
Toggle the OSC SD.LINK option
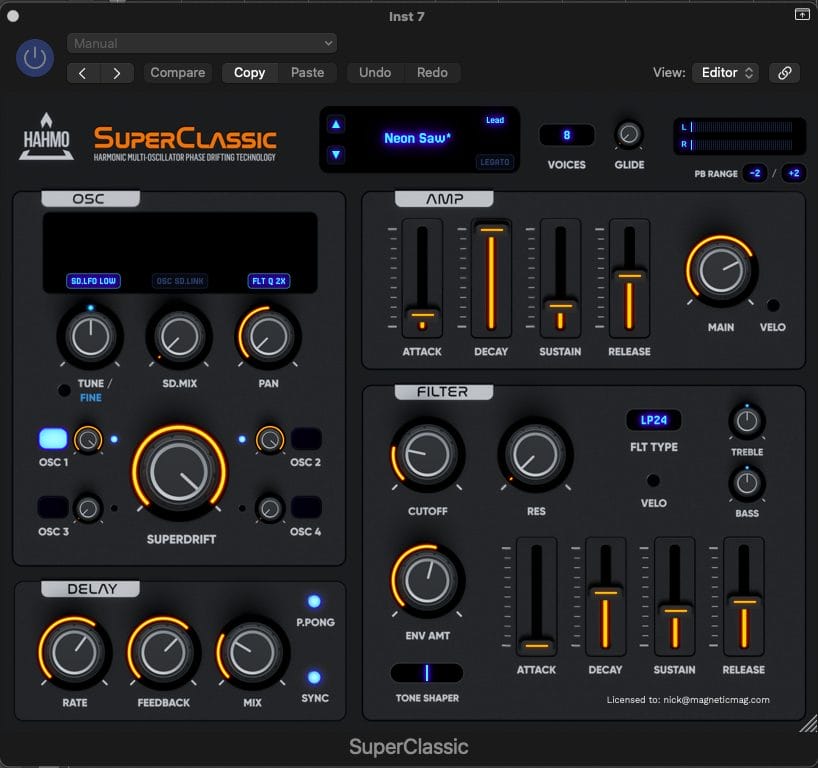click(x=180, y=281)
